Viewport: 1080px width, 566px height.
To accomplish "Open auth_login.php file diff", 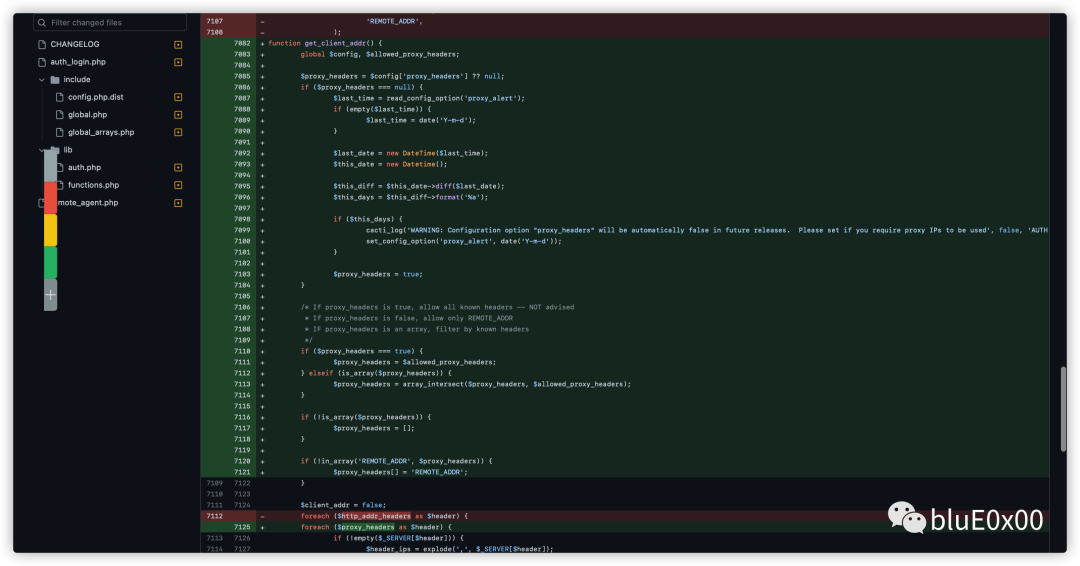I will coord(78,62).
